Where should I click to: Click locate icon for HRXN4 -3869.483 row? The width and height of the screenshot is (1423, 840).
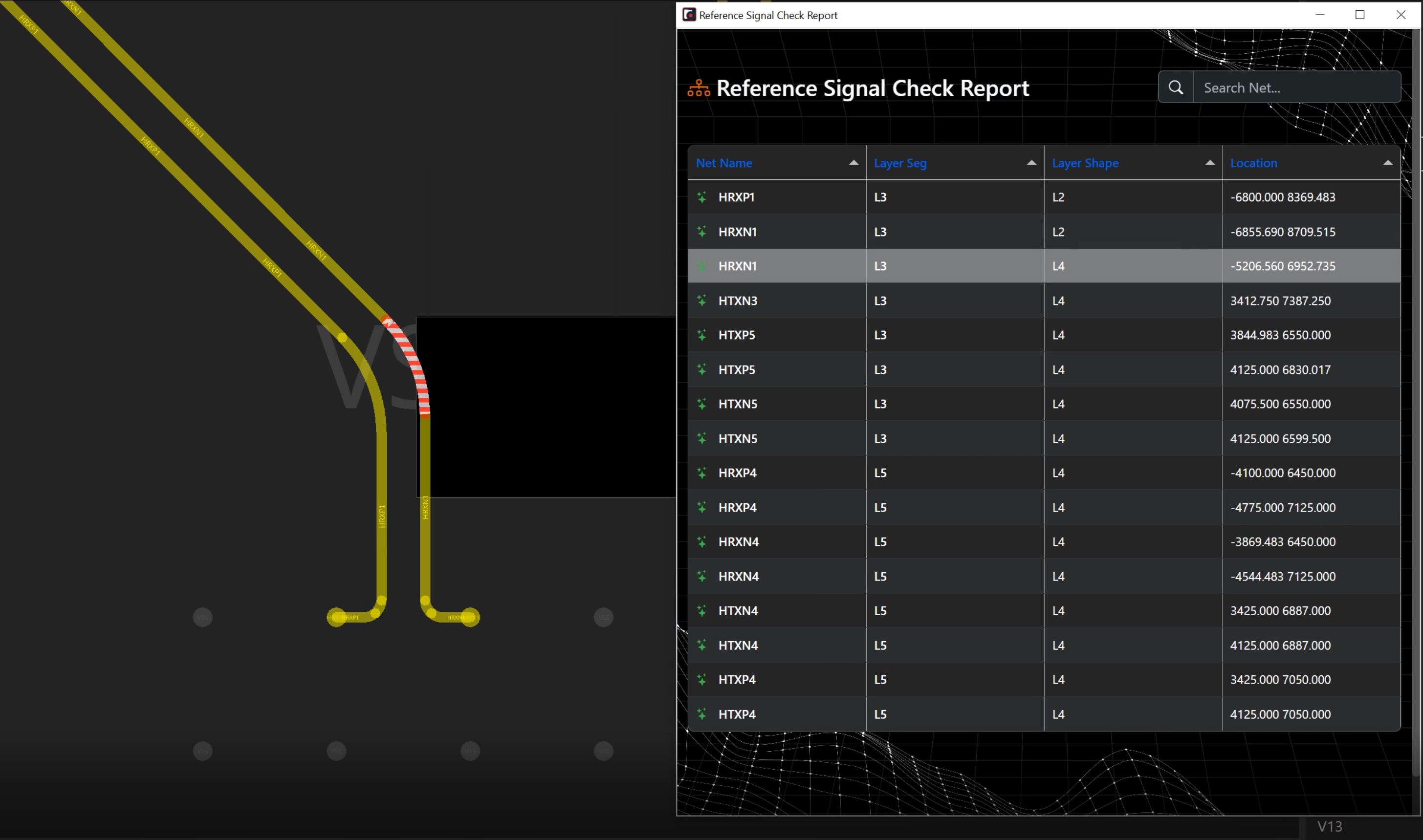[x=702, y=542]
